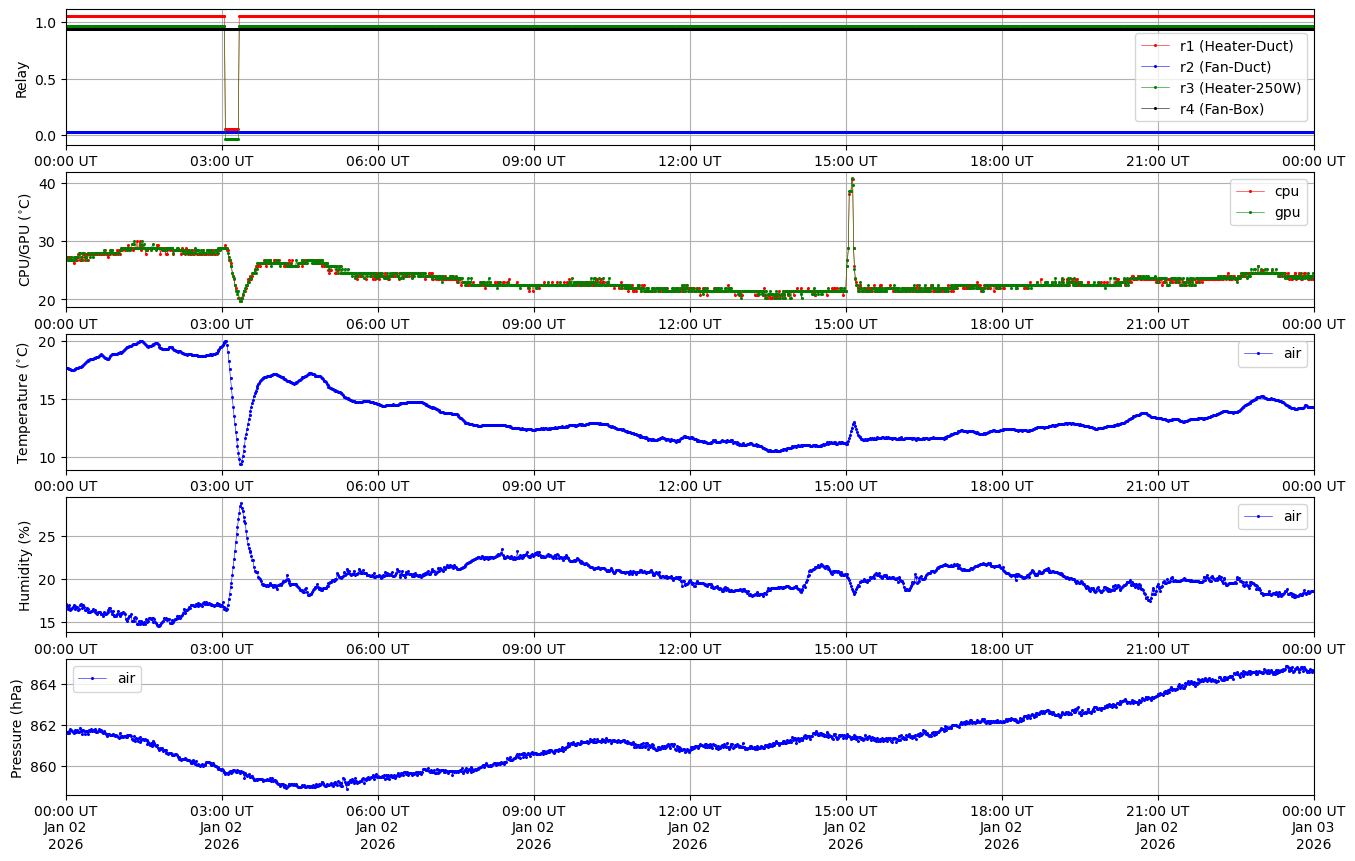Select the r2 (Fan-Duct) legend entry

point(1225,66)
